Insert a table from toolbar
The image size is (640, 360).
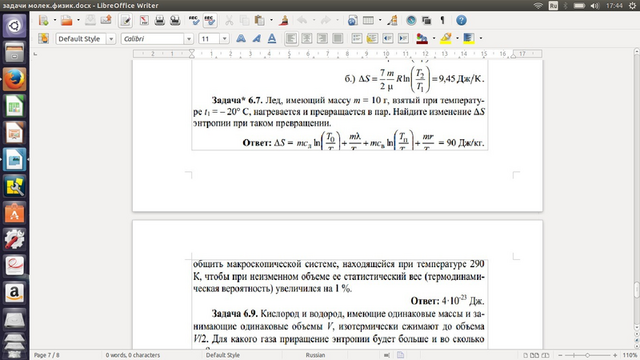click(x=368, y=20)
